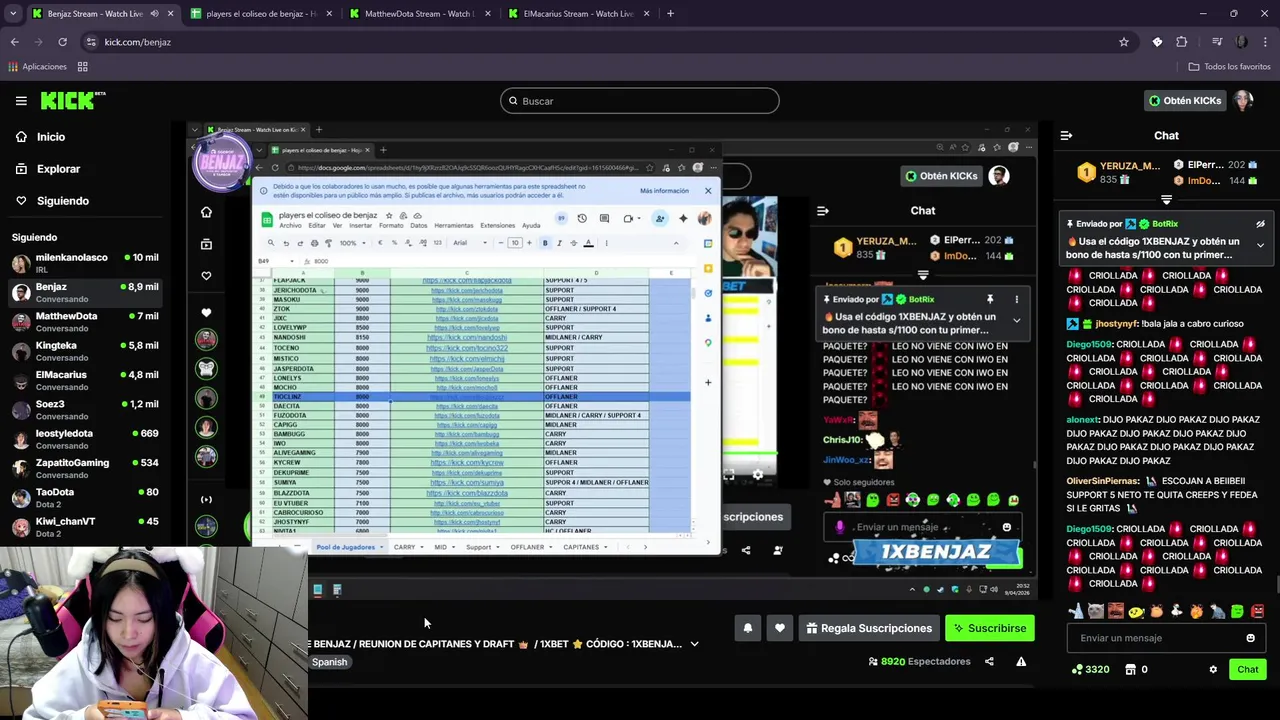Expand the gift leaderboard in chat
The height and width of the screenshot is (720, 1280).
pos(1166,200)
